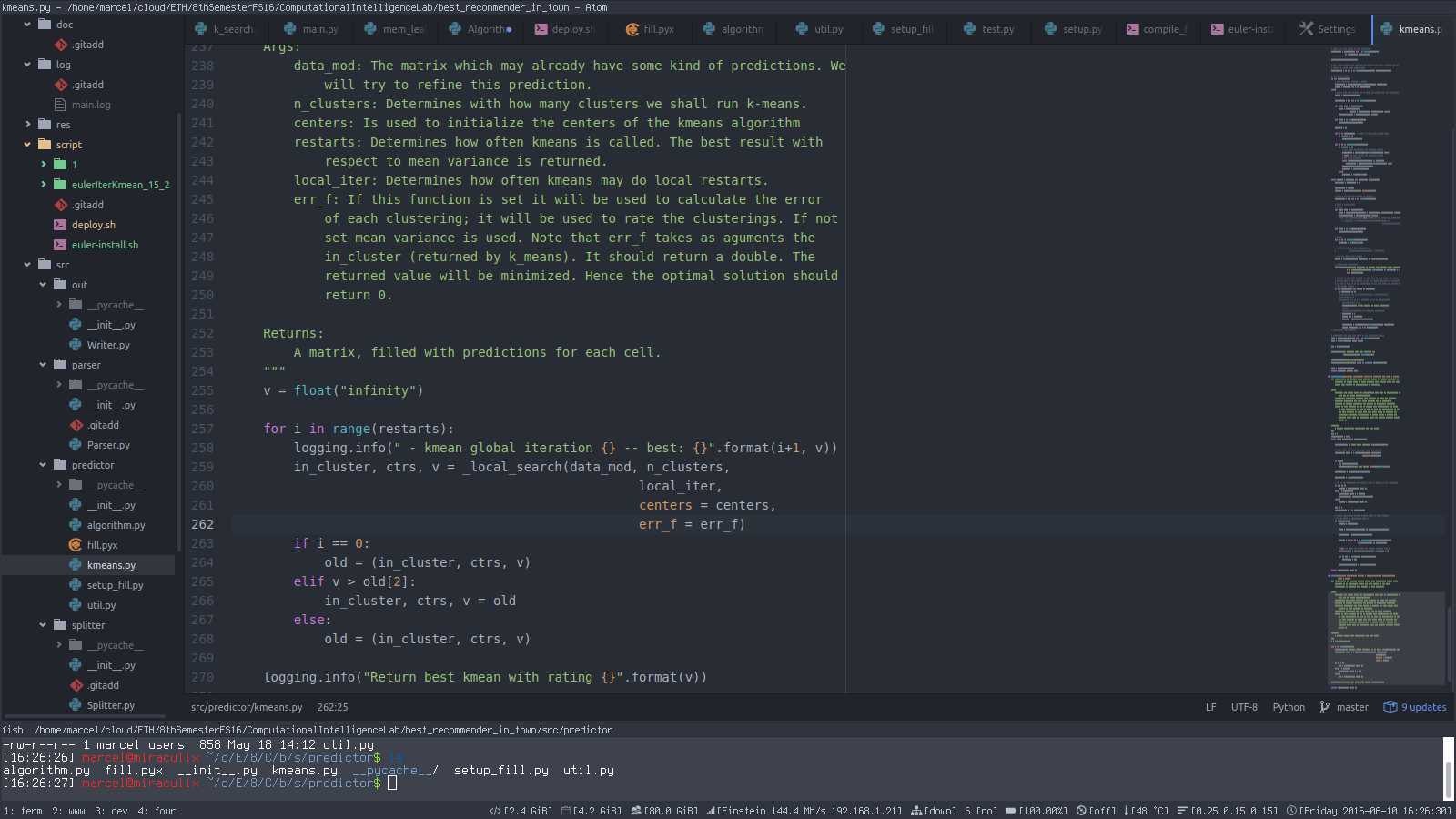Click the 9 updates link
Screen dimensions: 1456x819
[x=1423, y=707]
